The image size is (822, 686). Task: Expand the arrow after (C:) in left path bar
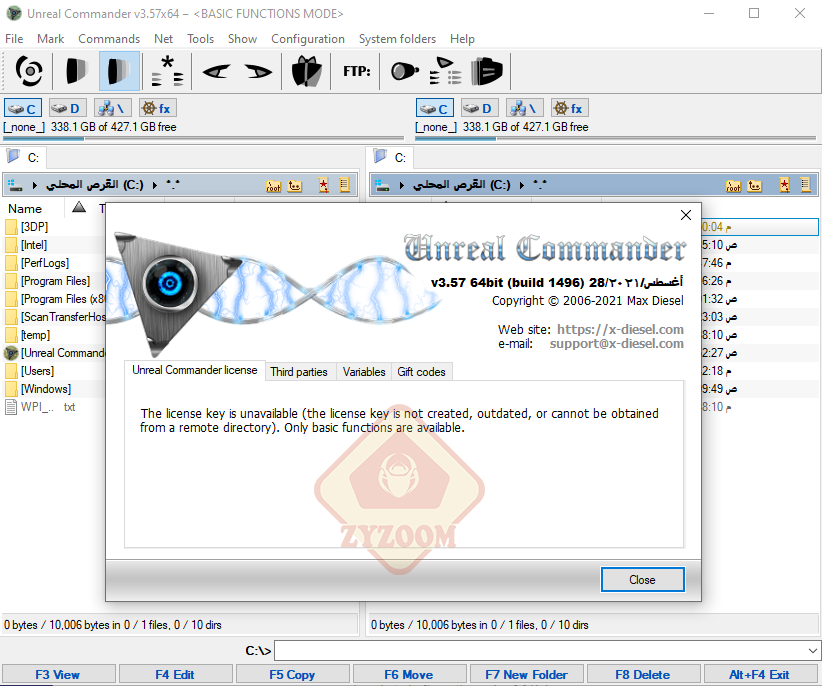155,185
